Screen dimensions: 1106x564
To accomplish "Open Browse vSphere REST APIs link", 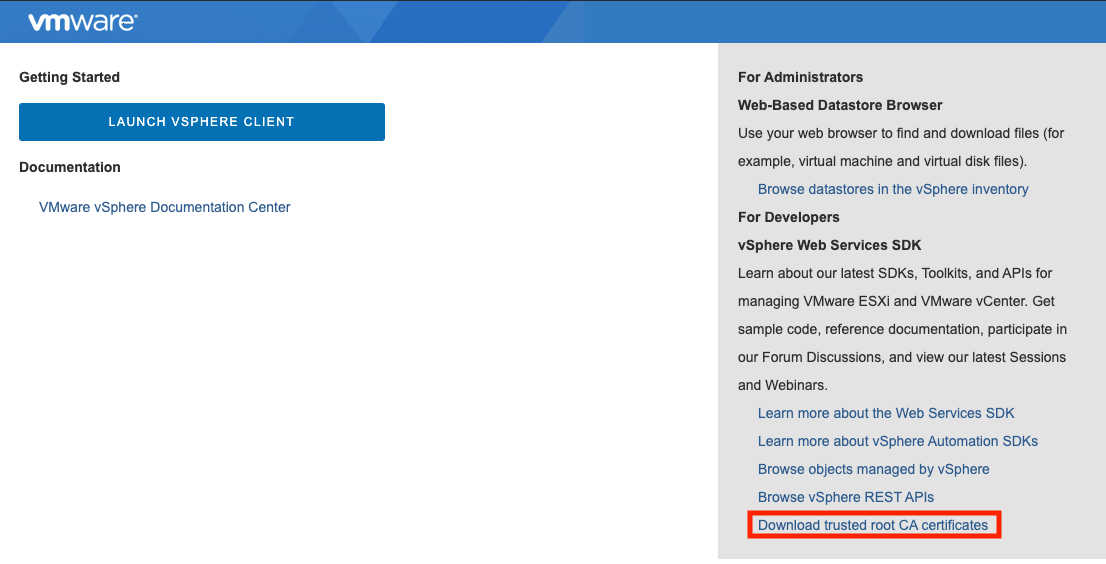I will [x=846, y=497].
